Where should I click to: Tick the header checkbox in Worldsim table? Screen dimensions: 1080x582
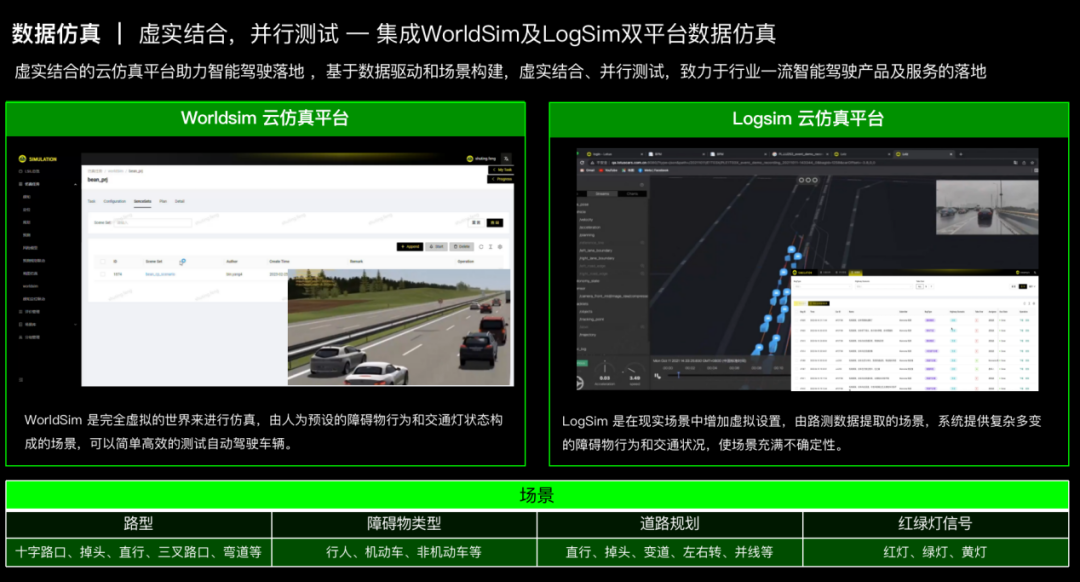click(x=103, y=261)
